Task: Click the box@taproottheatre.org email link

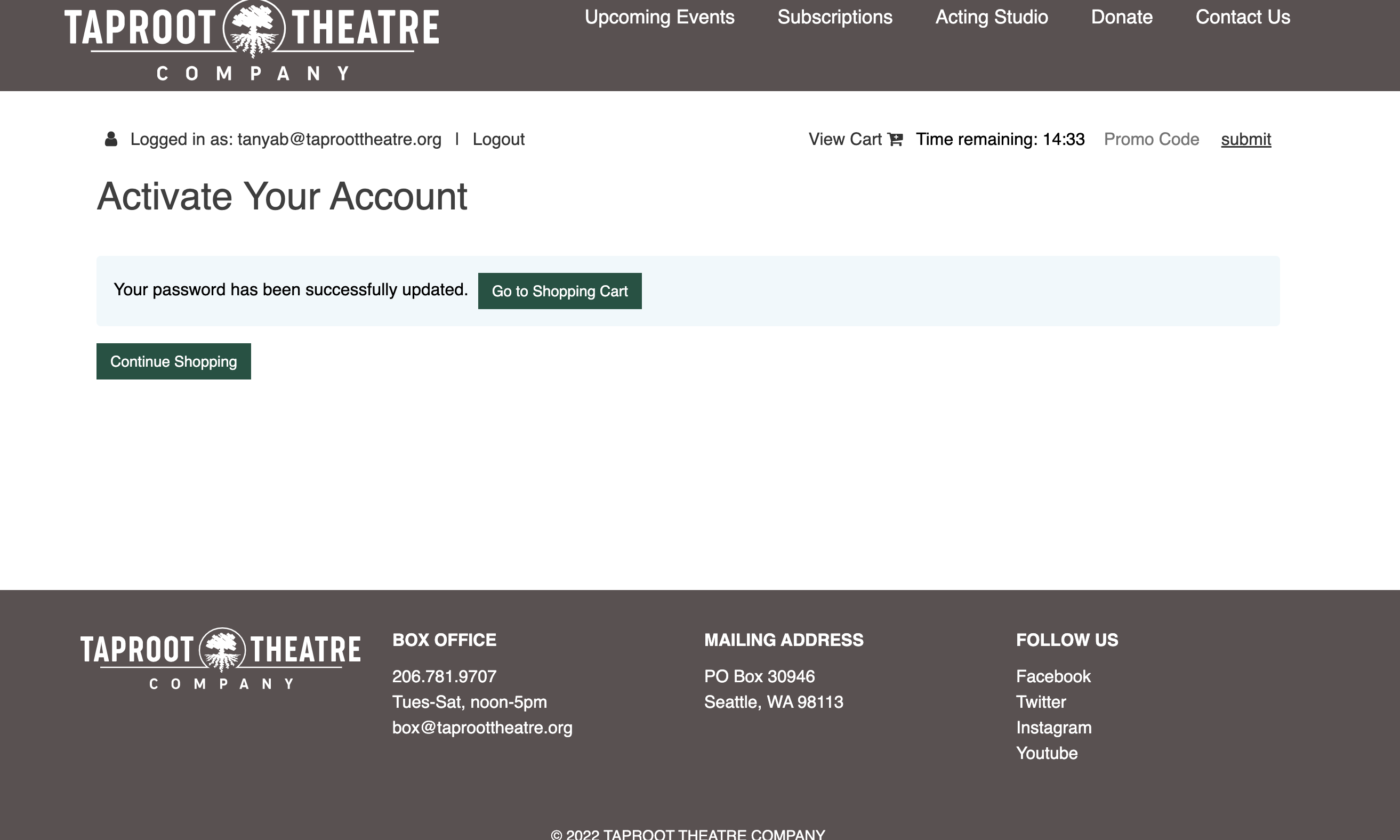Action: (482, 727)
